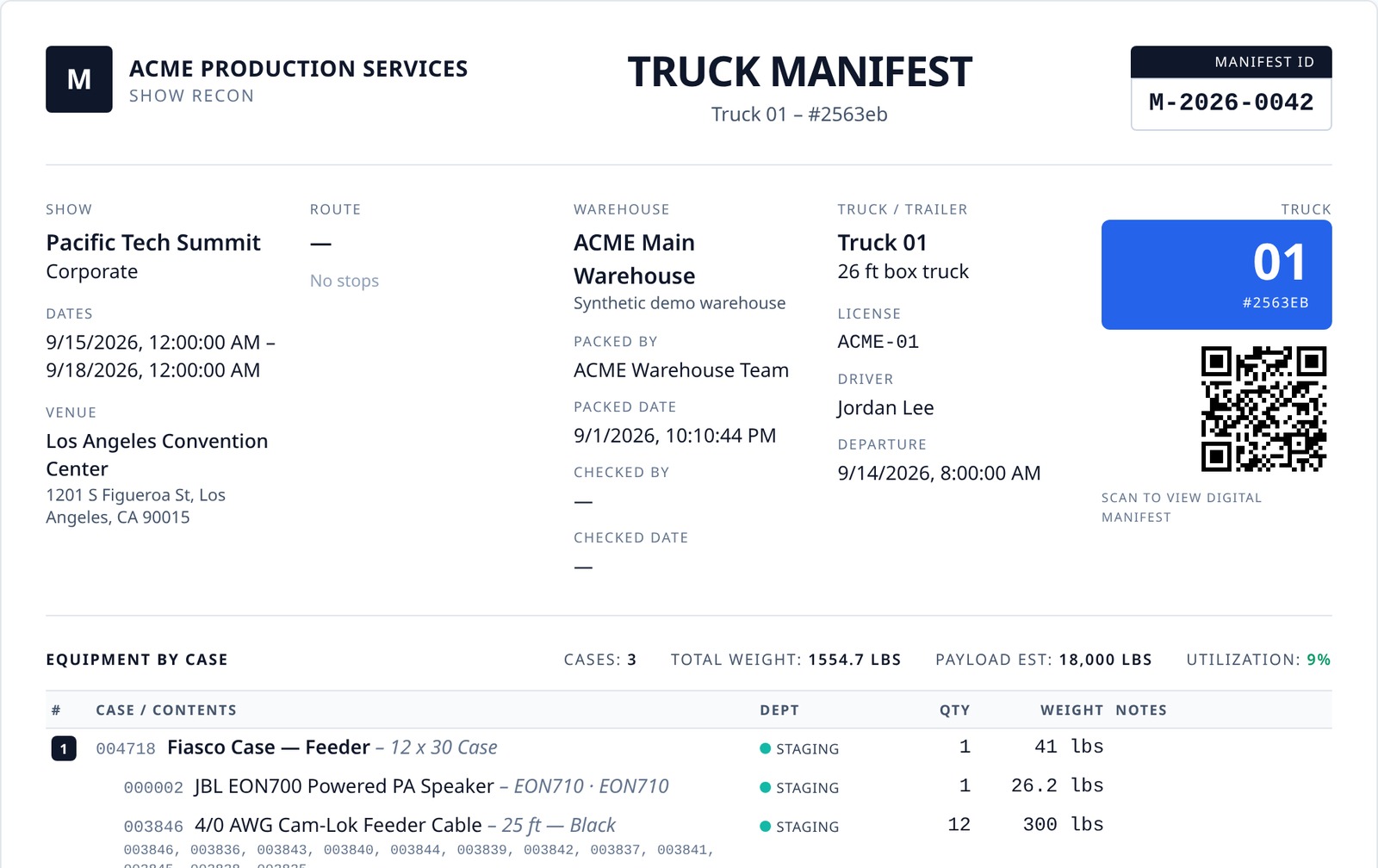1378x868 pixels.
Task: Click the 4/0 AWG Cam-Lok Feeder Cable item
Action: click(338, 825)
